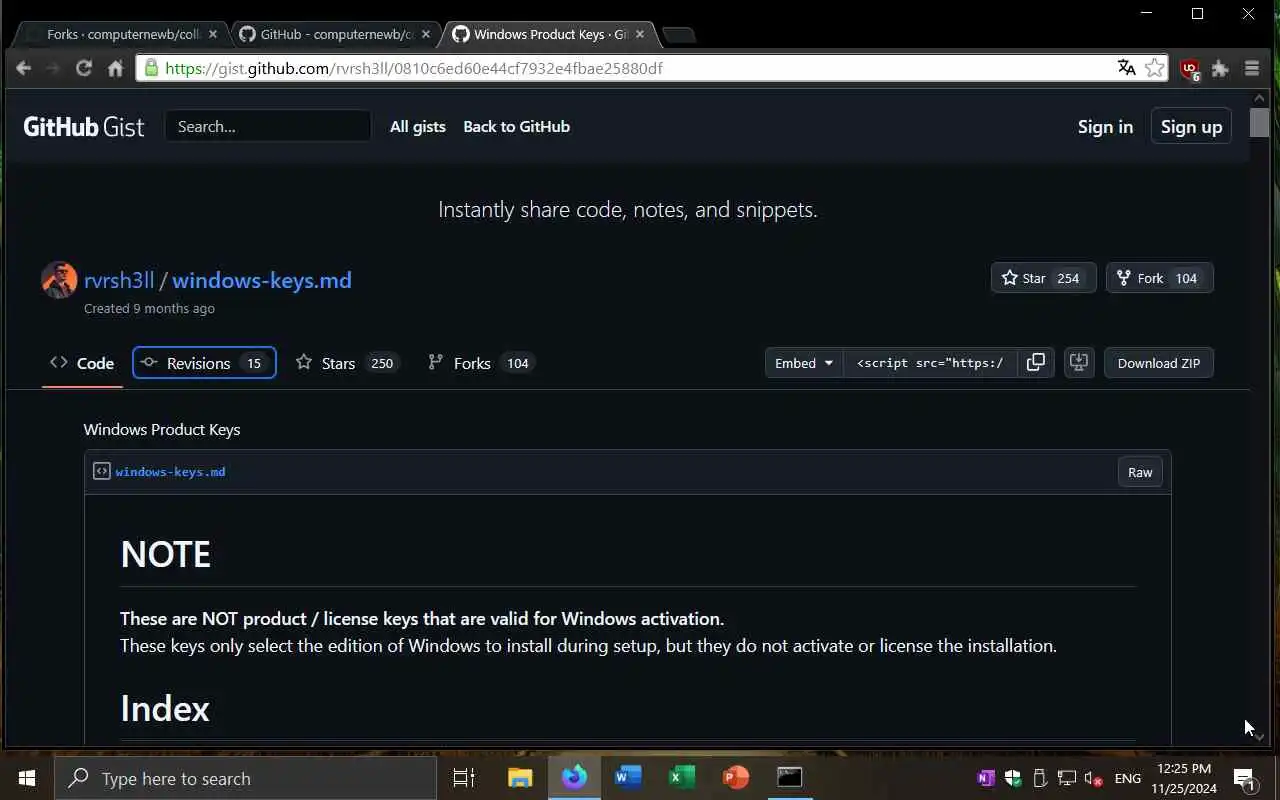The image size is (1280, 800).
Task: Click the USB safely remove tray icon
Action: (x=1040, y=778)
